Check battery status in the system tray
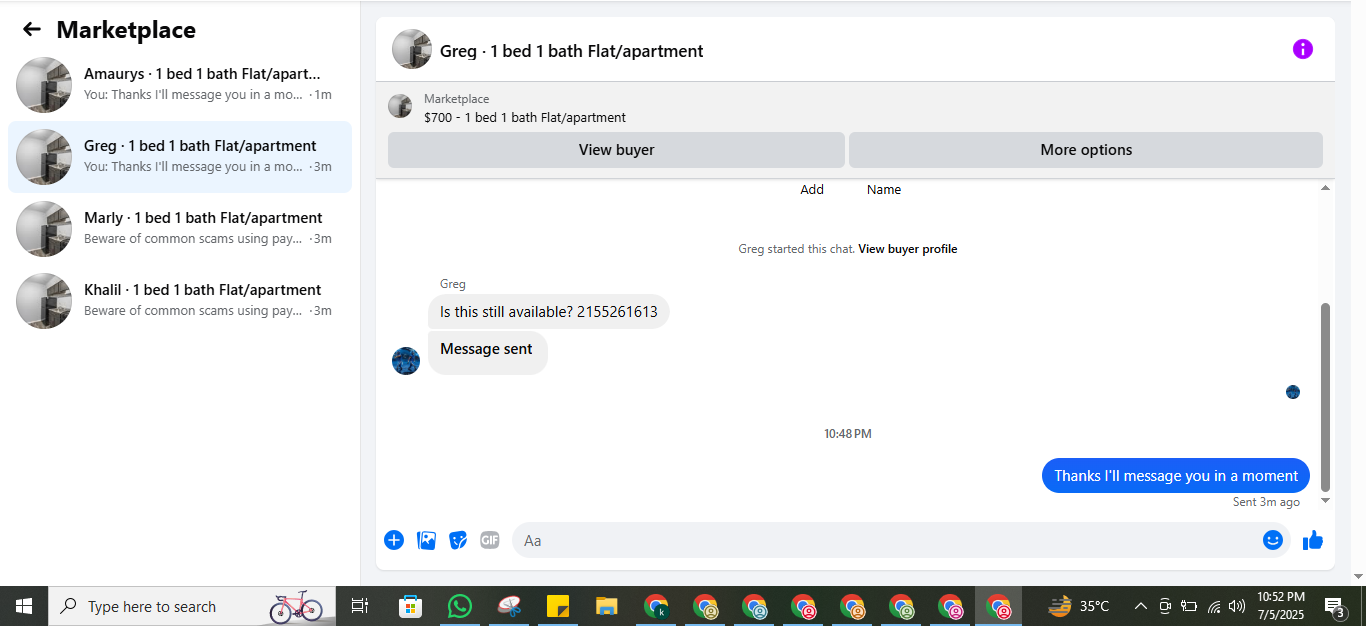The height and width of the screenshot is (626, 1366). coord(1189,606)
